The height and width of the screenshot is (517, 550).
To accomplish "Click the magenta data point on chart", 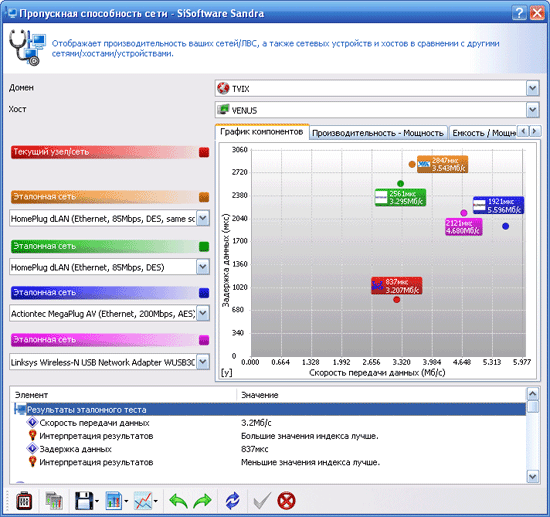I will click(464, 213).
